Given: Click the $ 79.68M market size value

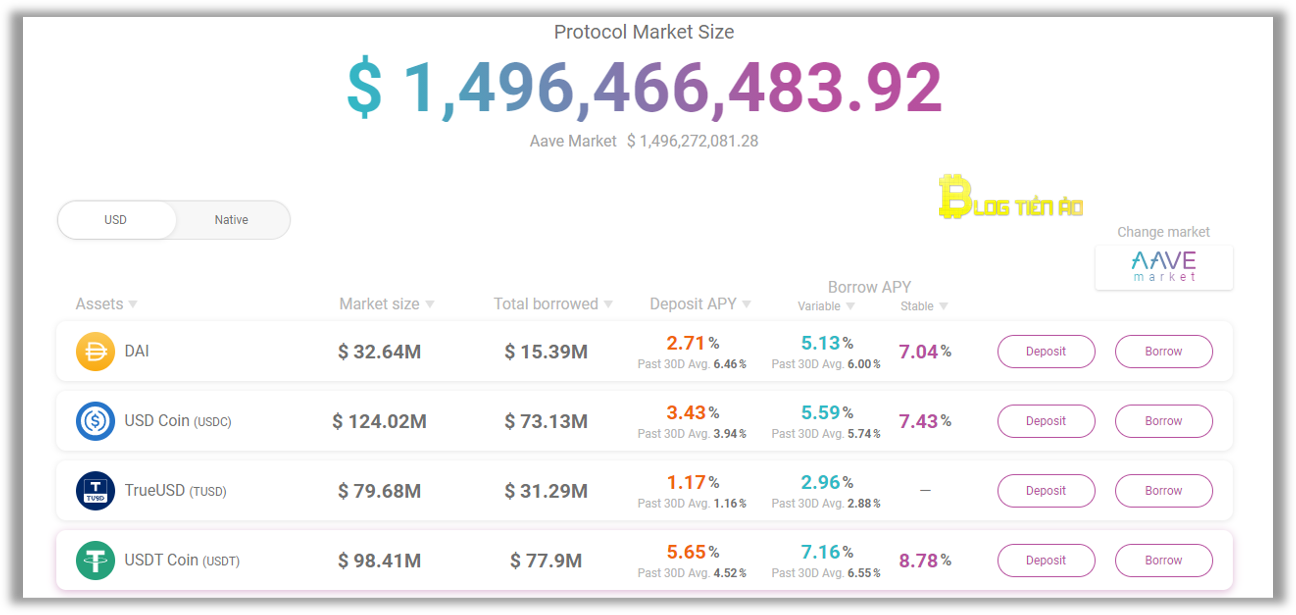Looking at the screenshot, I should (x=379, y=492).
